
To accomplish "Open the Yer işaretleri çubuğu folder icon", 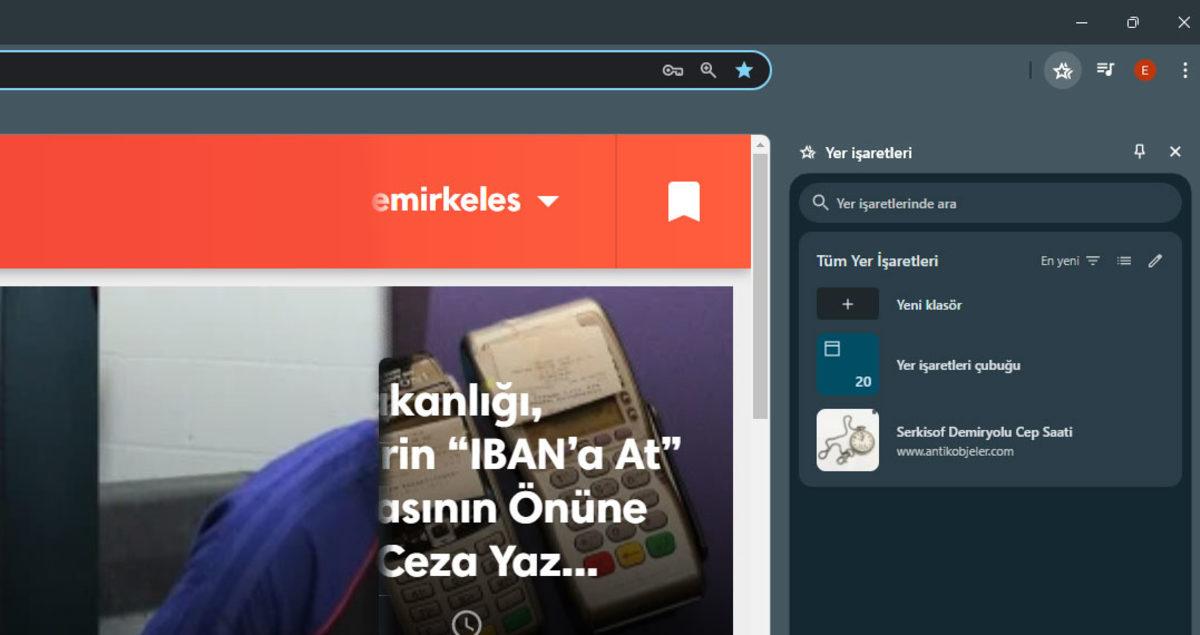I will [x=847, y=364].
